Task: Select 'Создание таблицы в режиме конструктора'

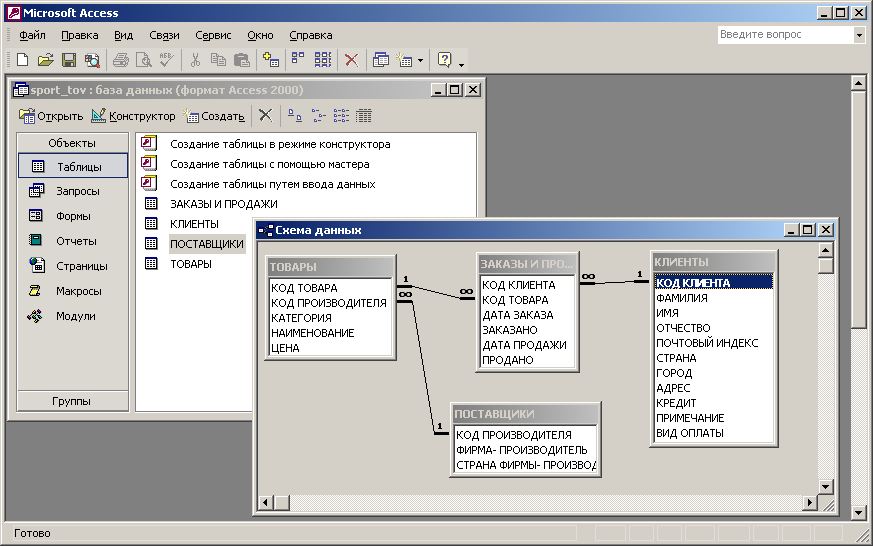Action: [280, 144]
